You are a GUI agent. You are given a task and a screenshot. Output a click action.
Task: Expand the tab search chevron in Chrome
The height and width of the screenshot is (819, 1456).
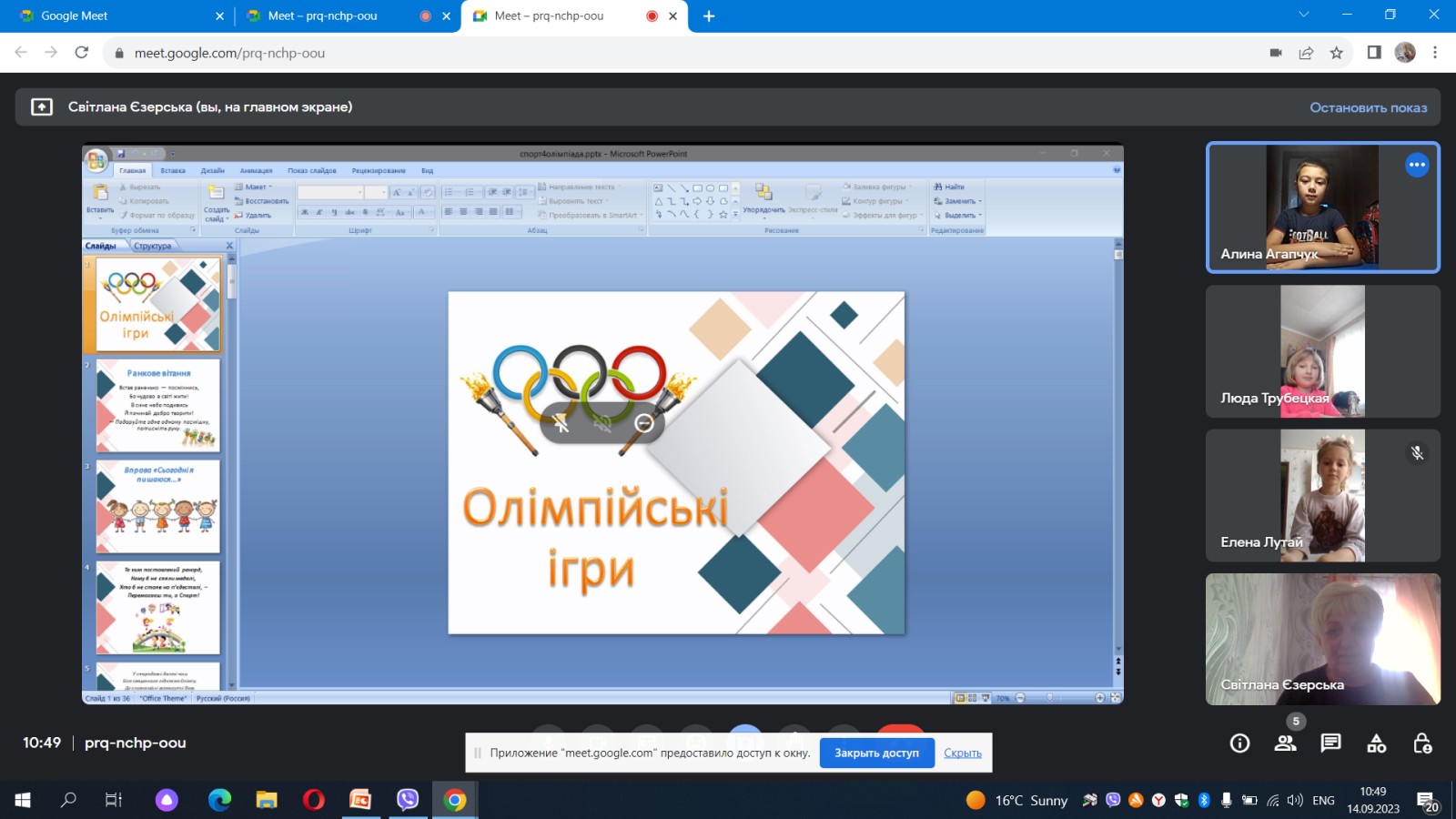(1303, 15)
